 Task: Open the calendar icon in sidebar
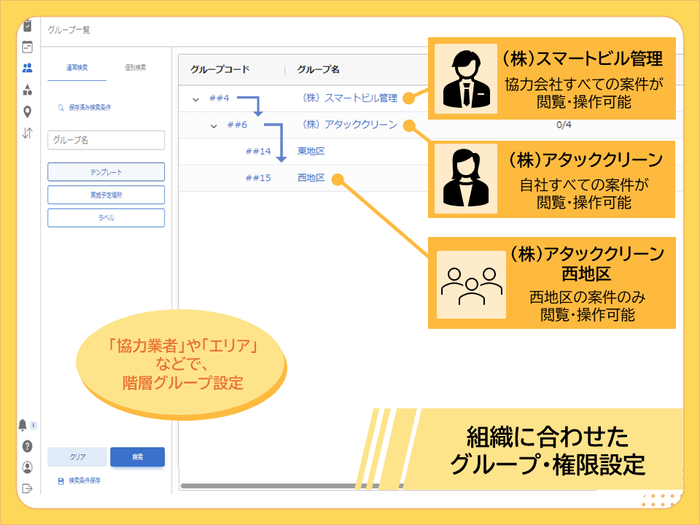pos(27,46)
